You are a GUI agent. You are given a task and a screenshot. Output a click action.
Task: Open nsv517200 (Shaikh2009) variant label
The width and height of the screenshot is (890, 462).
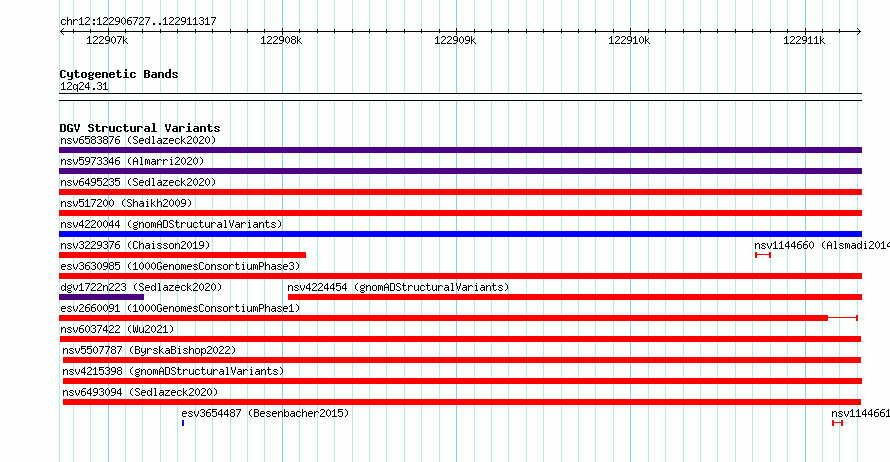click(126, 203)
